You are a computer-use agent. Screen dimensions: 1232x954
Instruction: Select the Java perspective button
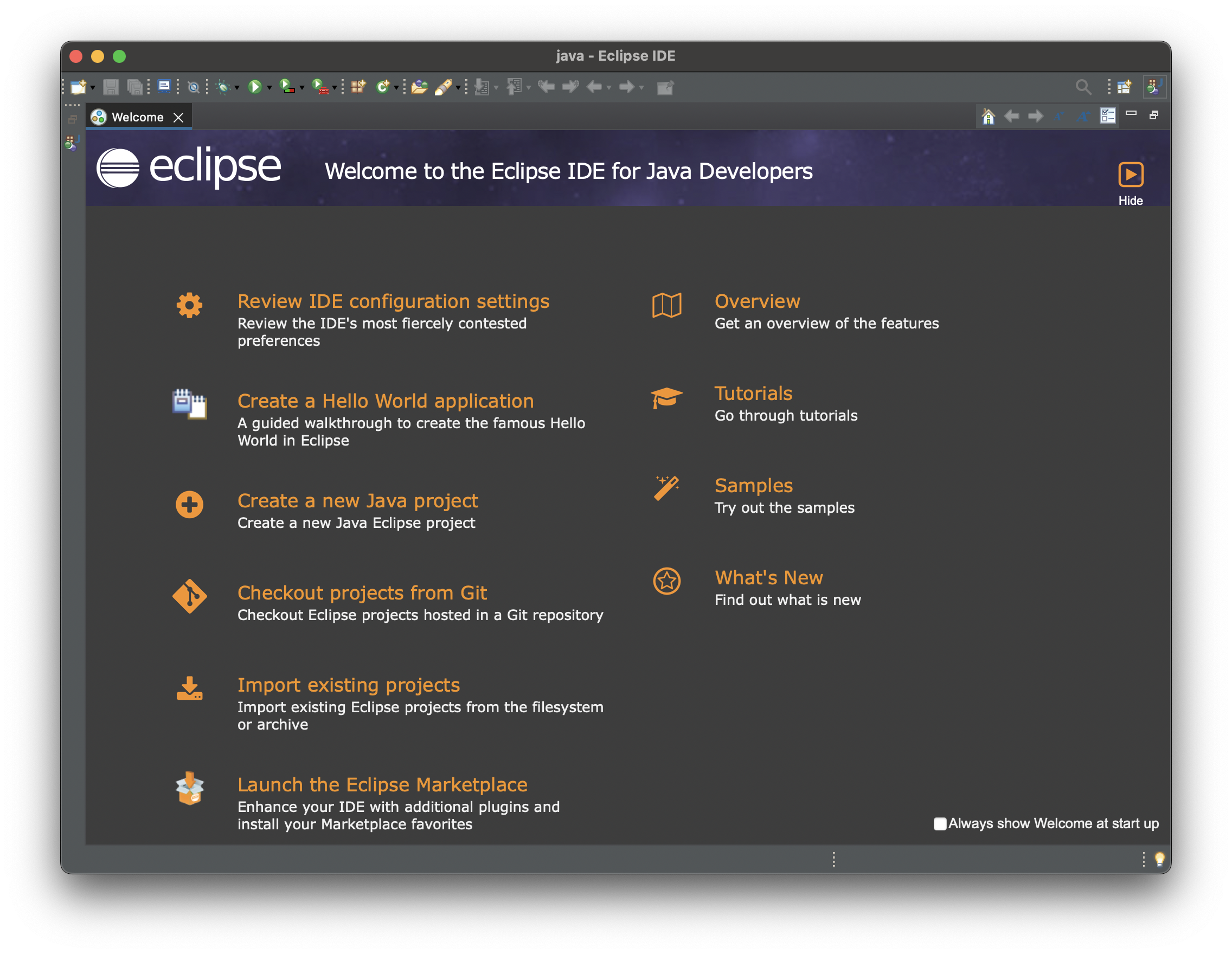1153,87
